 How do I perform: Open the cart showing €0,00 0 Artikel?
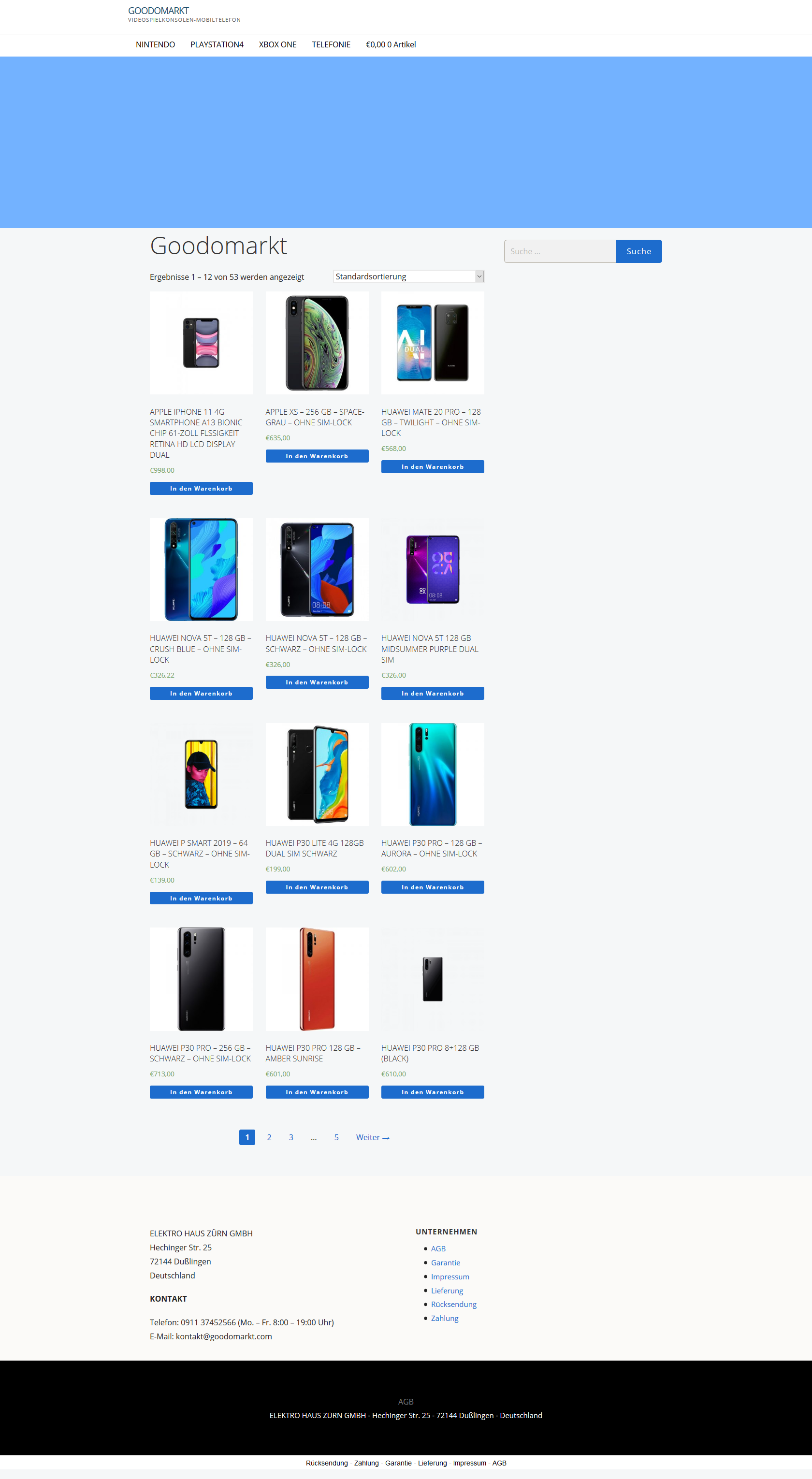coord(391,44)
